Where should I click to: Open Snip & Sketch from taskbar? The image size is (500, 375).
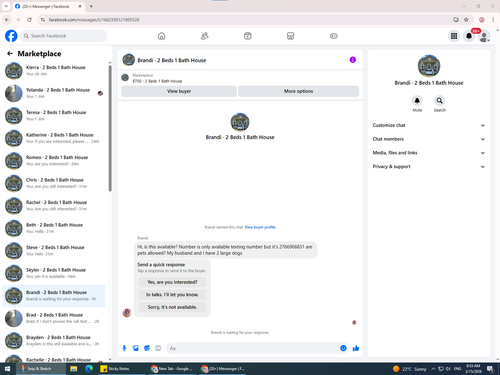pyautogui.click(x=40, y=369)
